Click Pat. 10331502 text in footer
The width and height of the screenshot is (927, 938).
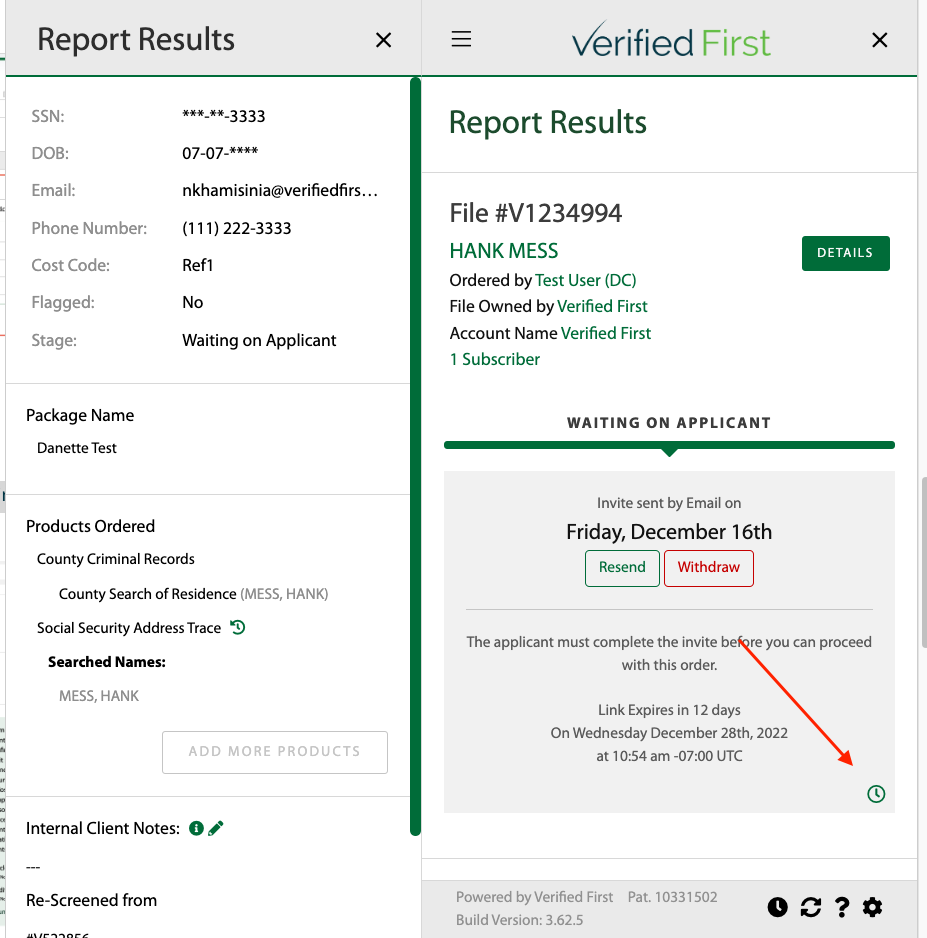(672, 897)
